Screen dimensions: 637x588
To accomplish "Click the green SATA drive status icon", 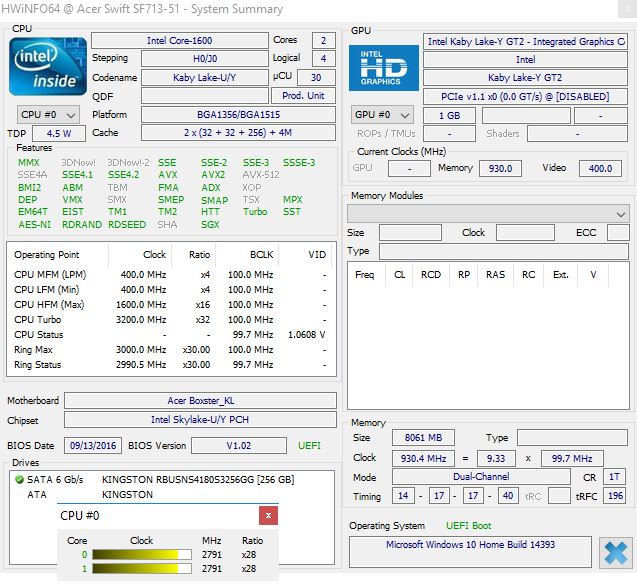I will pyautogui.click(x=19, y=480).
